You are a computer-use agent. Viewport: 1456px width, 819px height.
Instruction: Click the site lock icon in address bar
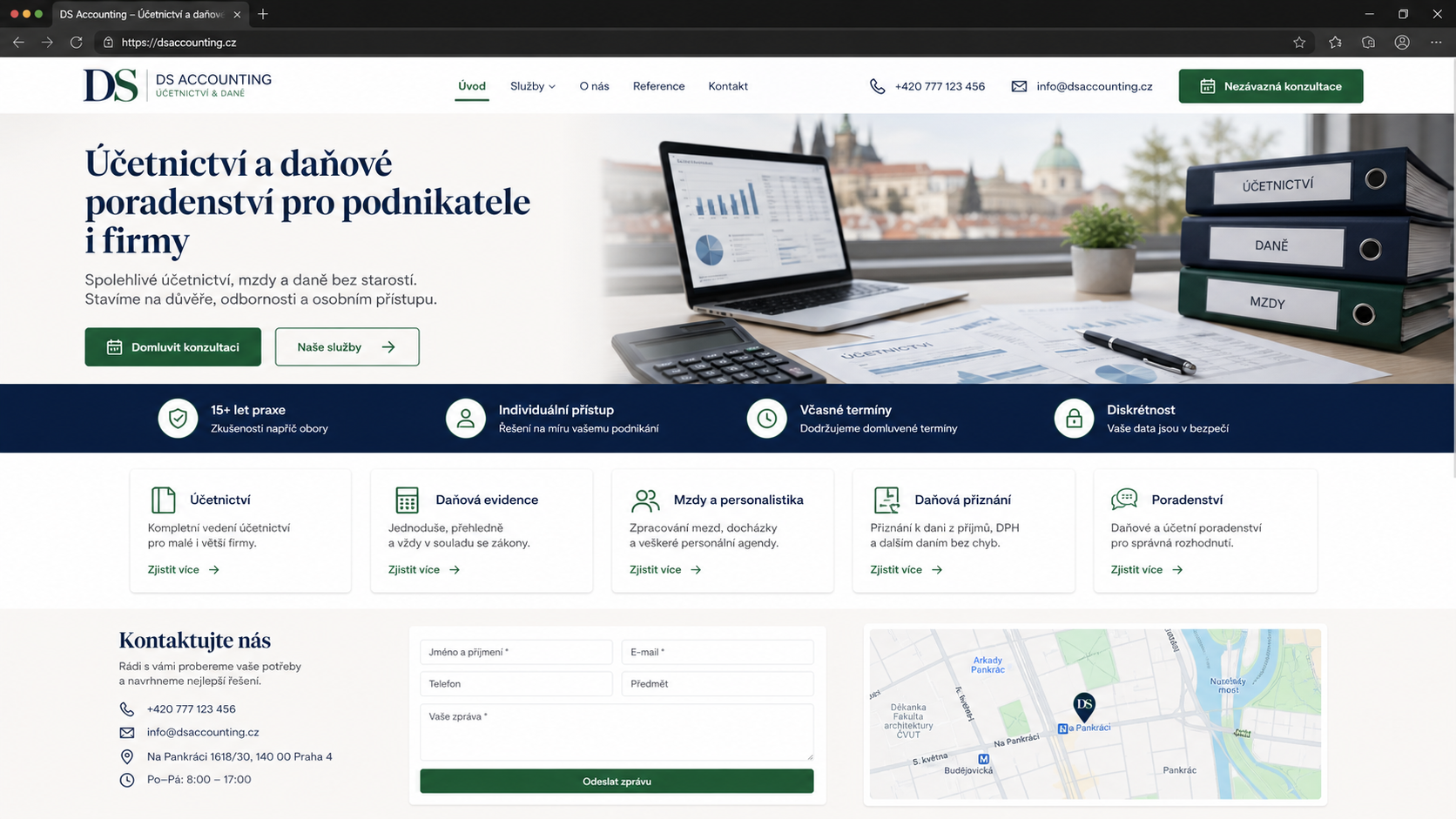pyautogui.click(x=108, y=42)
